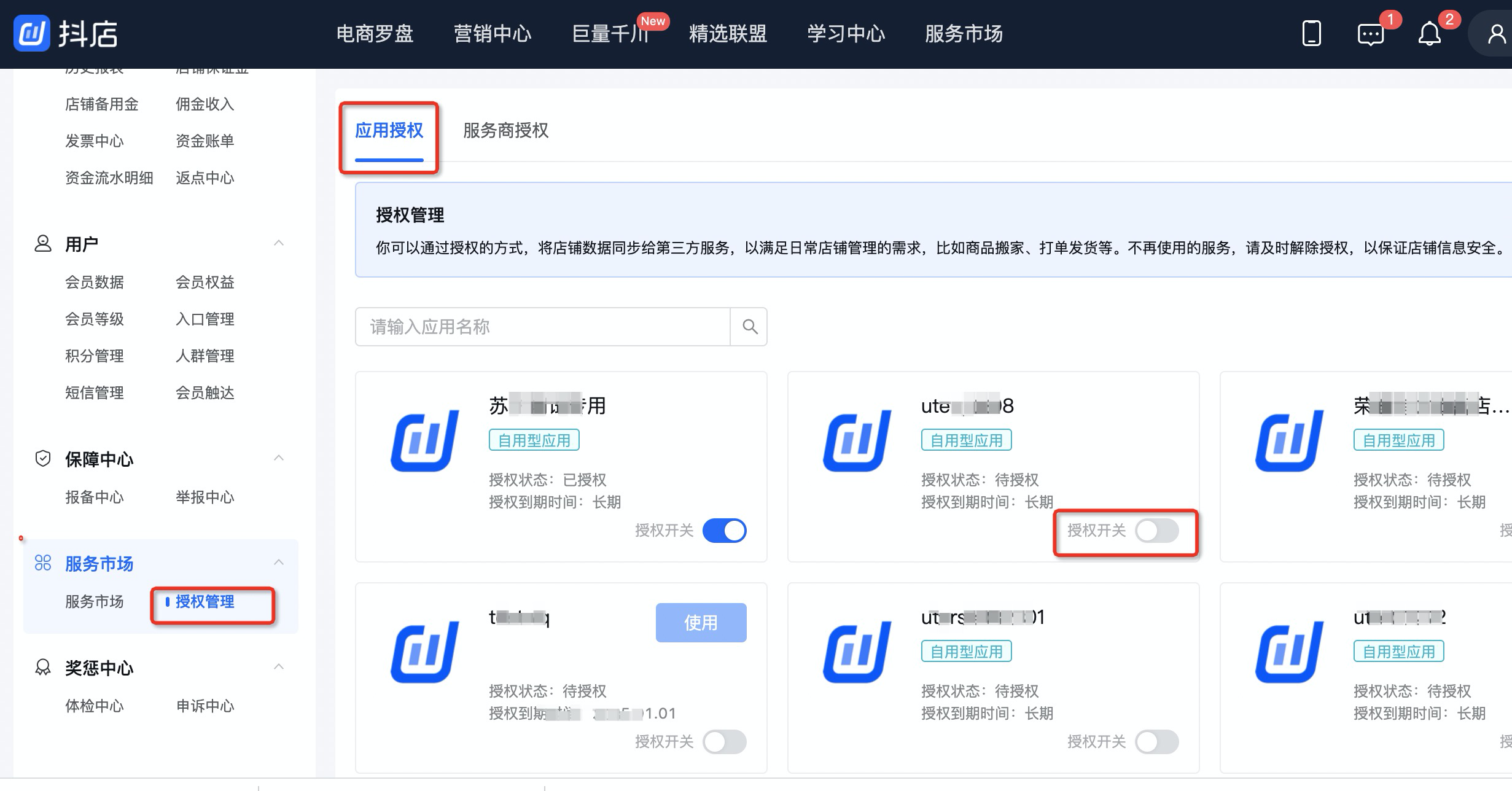This screenshot has width=1512, height=791.
Task: Click the 抖店 logo icon
Action: (x=31, y=33)
